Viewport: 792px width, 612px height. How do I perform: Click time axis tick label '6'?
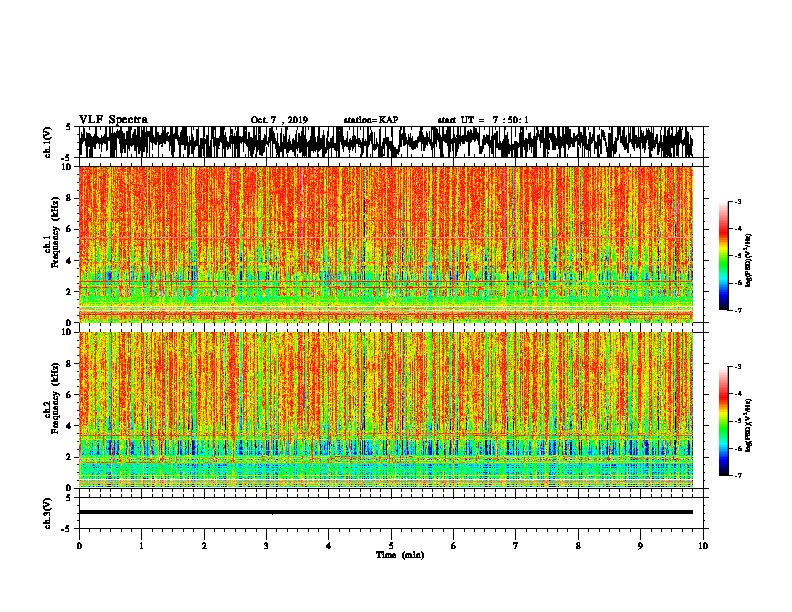click(x=454, y=546)
